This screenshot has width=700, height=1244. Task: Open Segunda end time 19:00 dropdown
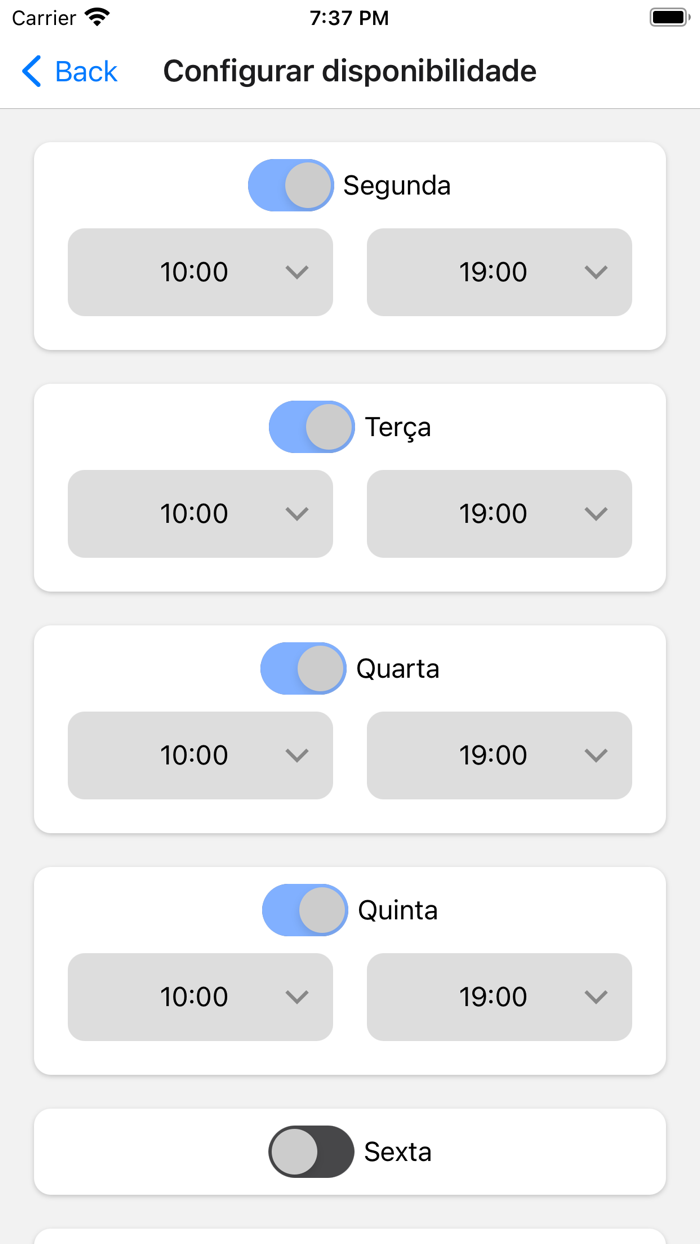[x=499, y=272]
